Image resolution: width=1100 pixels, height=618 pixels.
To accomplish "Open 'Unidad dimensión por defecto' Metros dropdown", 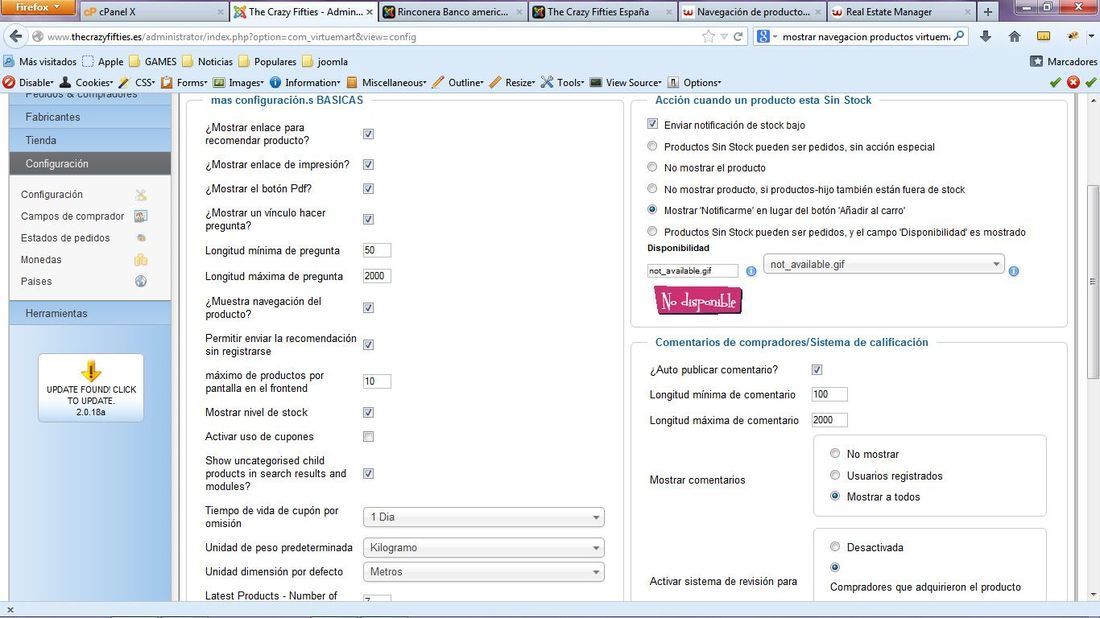I will (x=483, y=572).
